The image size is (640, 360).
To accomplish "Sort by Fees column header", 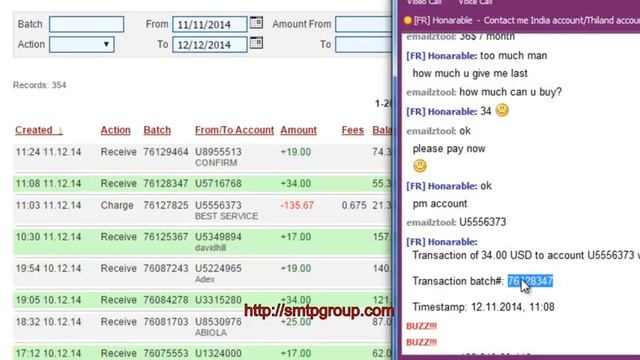I will pyautogui.click(x=353, y=130).
